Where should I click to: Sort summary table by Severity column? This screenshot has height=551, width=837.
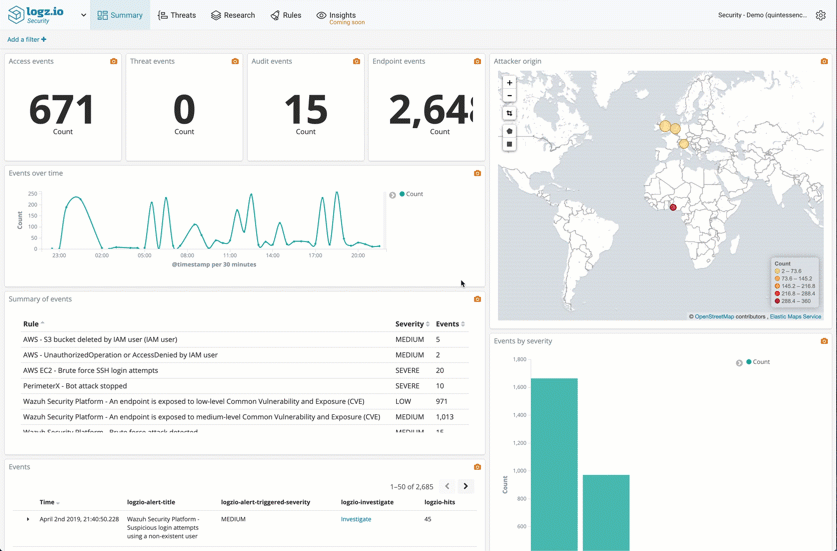(x=412, y=324)
